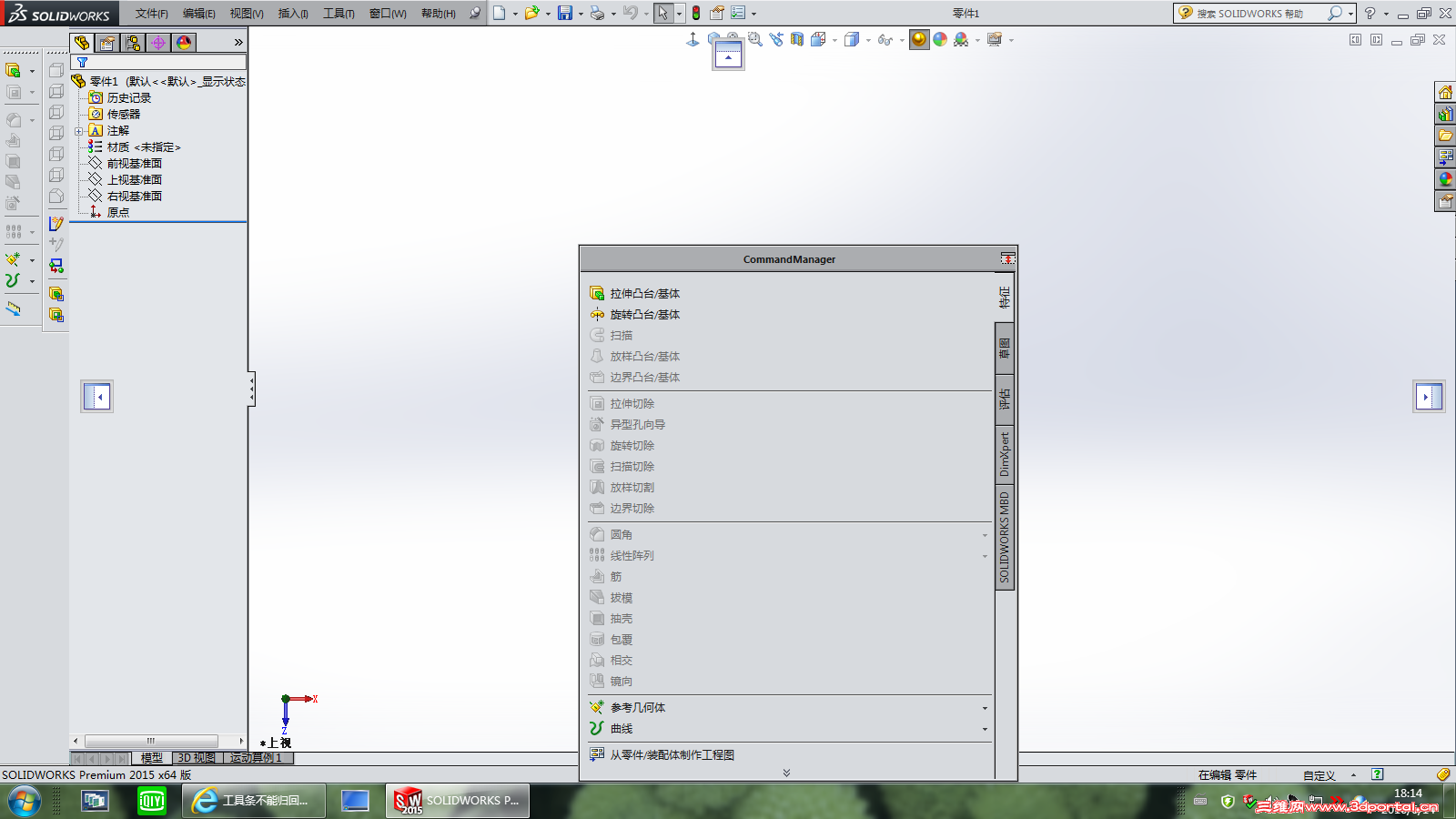Screen dimensions: 1456x819
Task: Click 曲线 in CommandManager
Action: [x=622, y=729]
